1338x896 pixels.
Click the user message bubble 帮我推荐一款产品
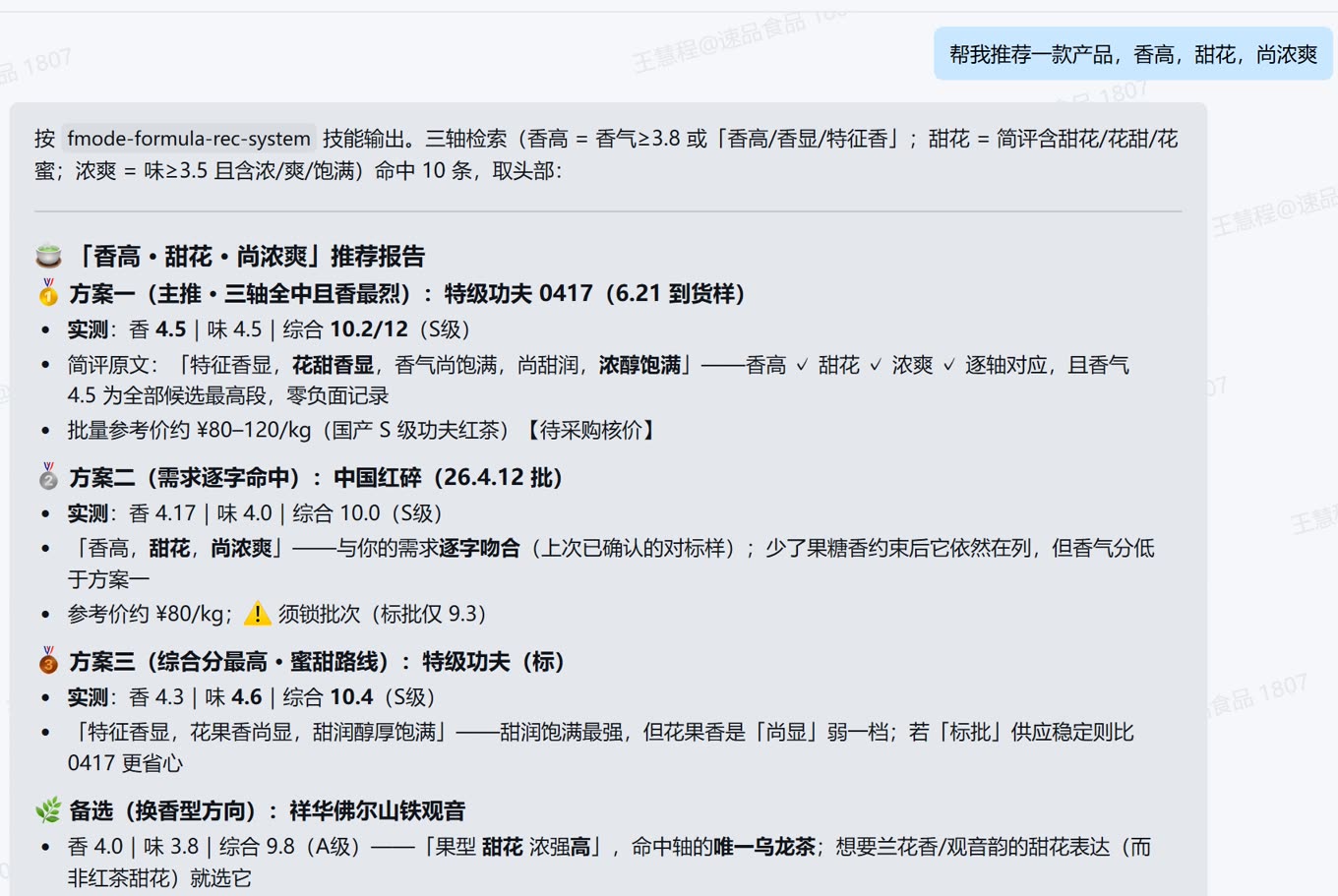click(1133, 54)
